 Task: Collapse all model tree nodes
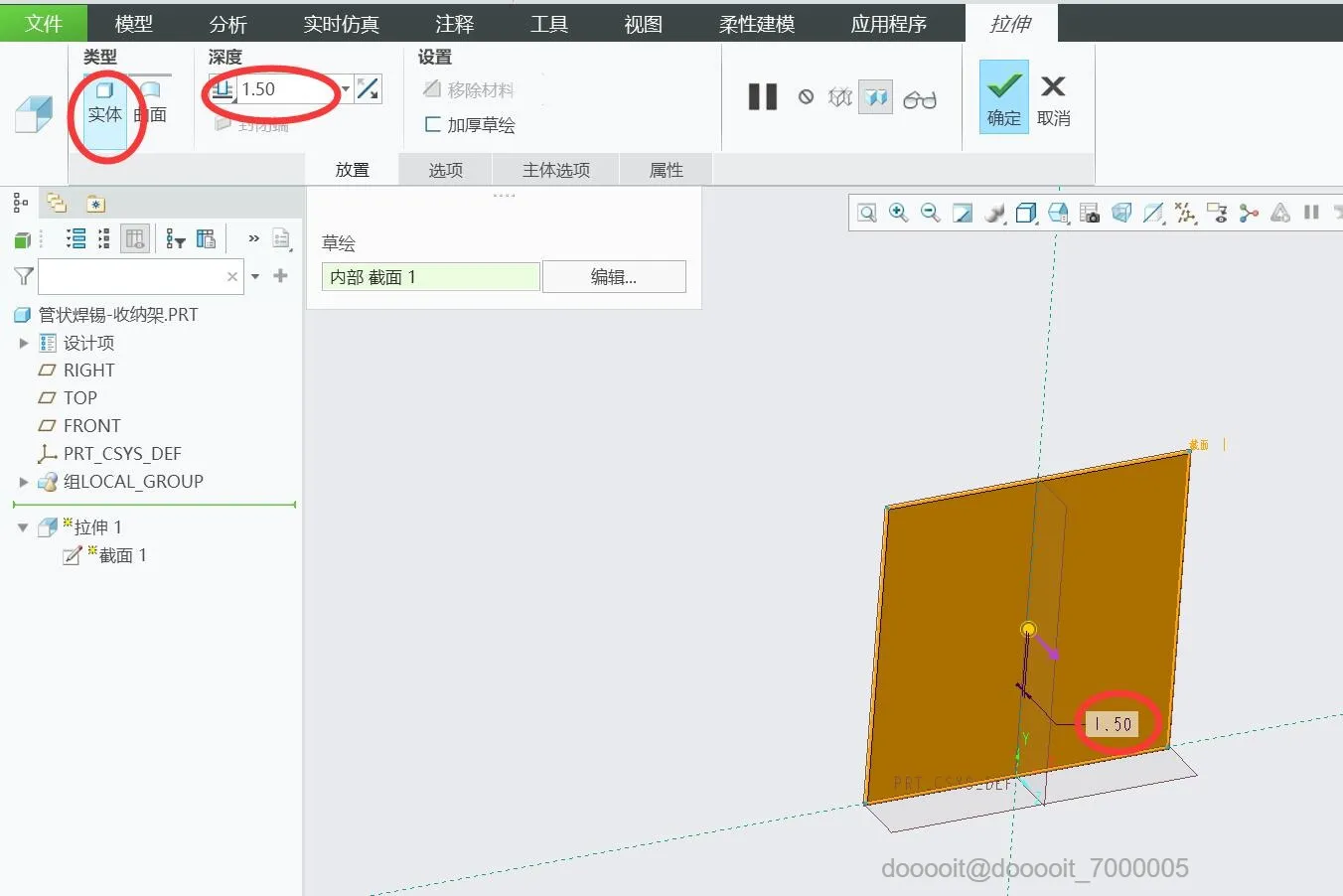(104, 238)
